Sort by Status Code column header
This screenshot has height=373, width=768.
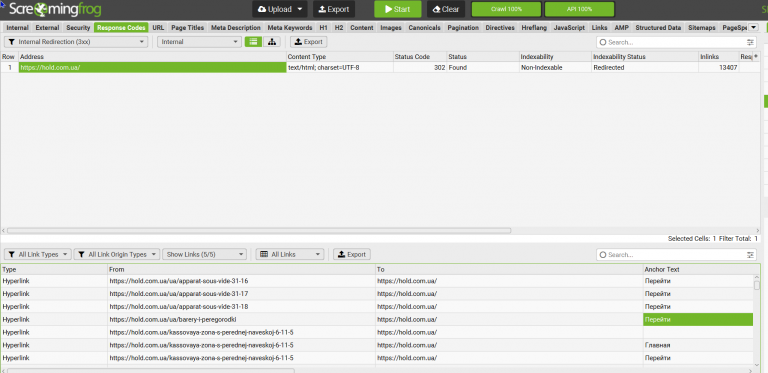point(420,57)
